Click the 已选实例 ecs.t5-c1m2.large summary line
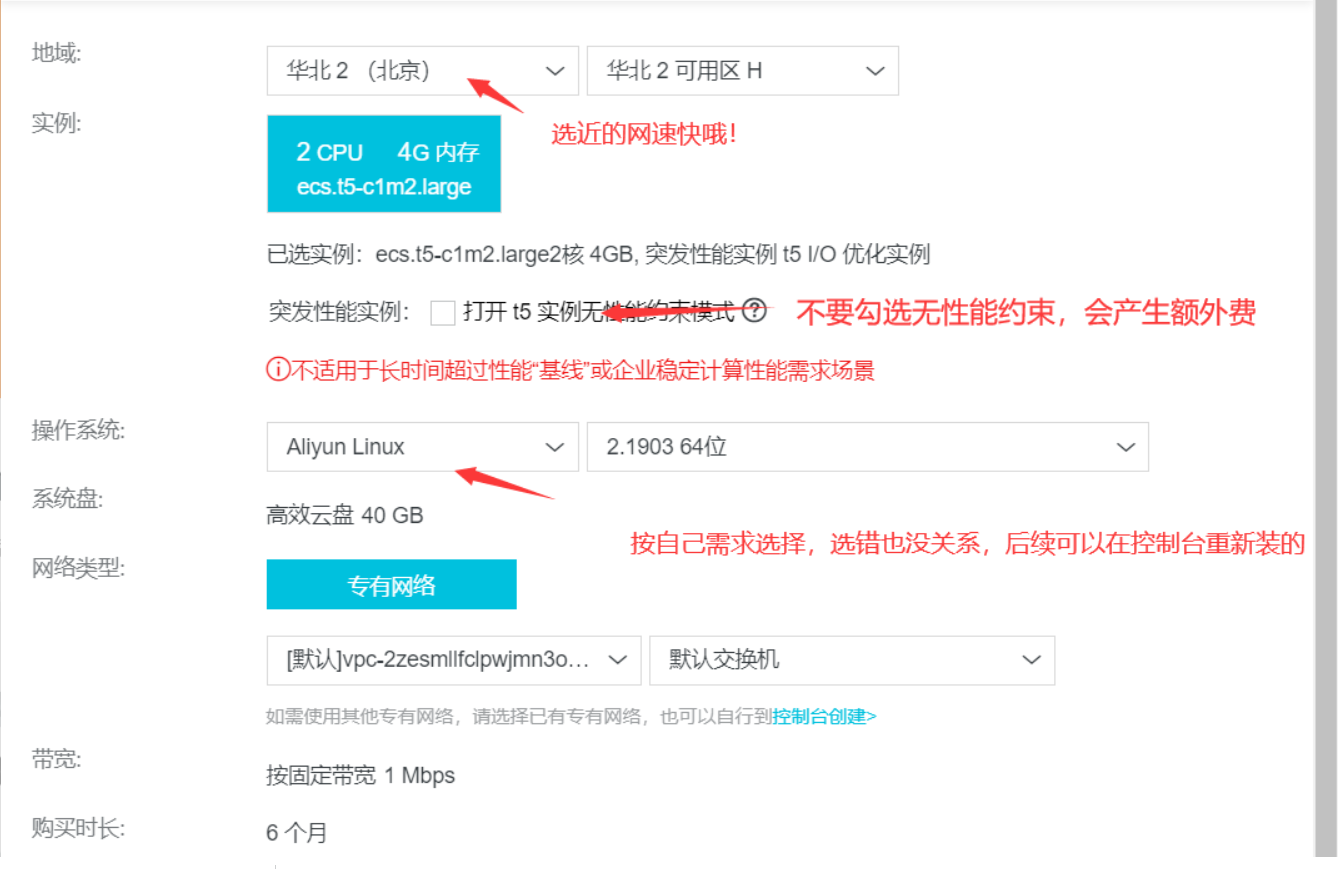1338x869 pixels. click(x=598, y=254)
